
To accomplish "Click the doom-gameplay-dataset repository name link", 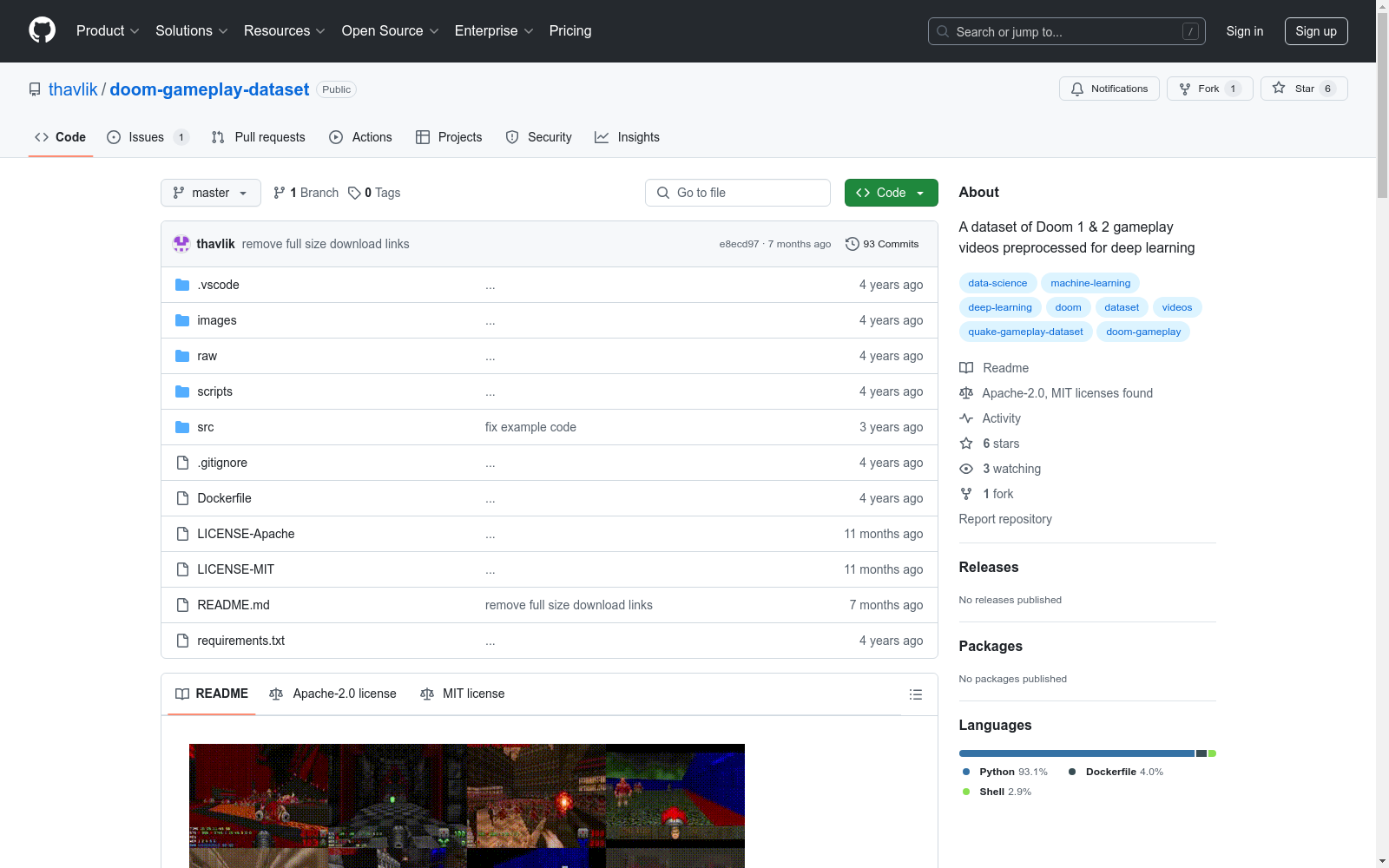I will pyautogui.click(x=209, y=89).
